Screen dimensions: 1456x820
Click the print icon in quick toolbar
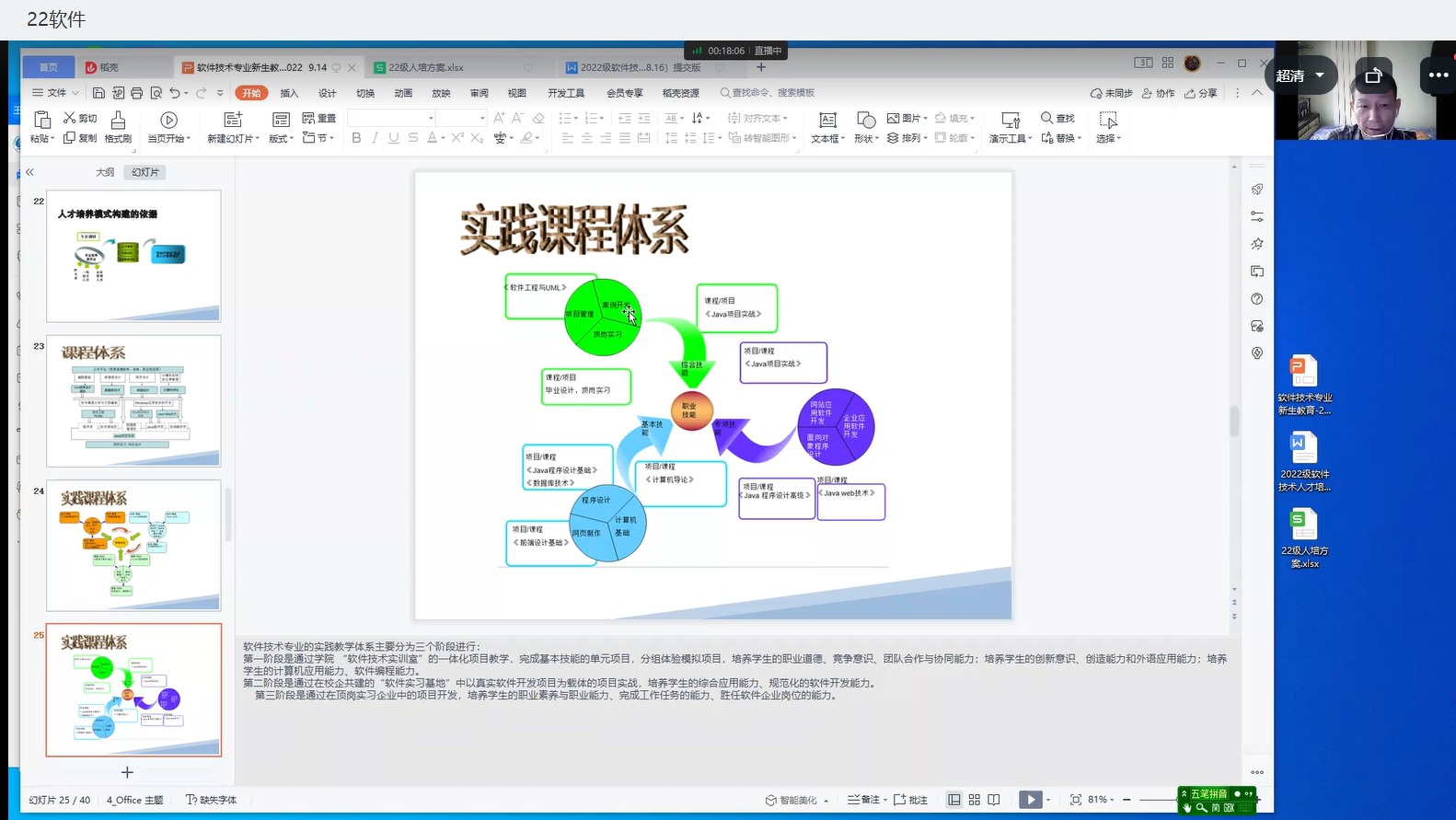pyautogui.click(x=137, y=93)
